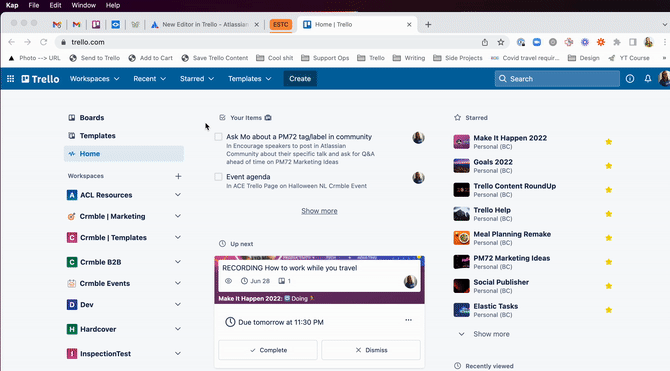
Task: Open a new browser tab with plus
Action: click(428, 24)
